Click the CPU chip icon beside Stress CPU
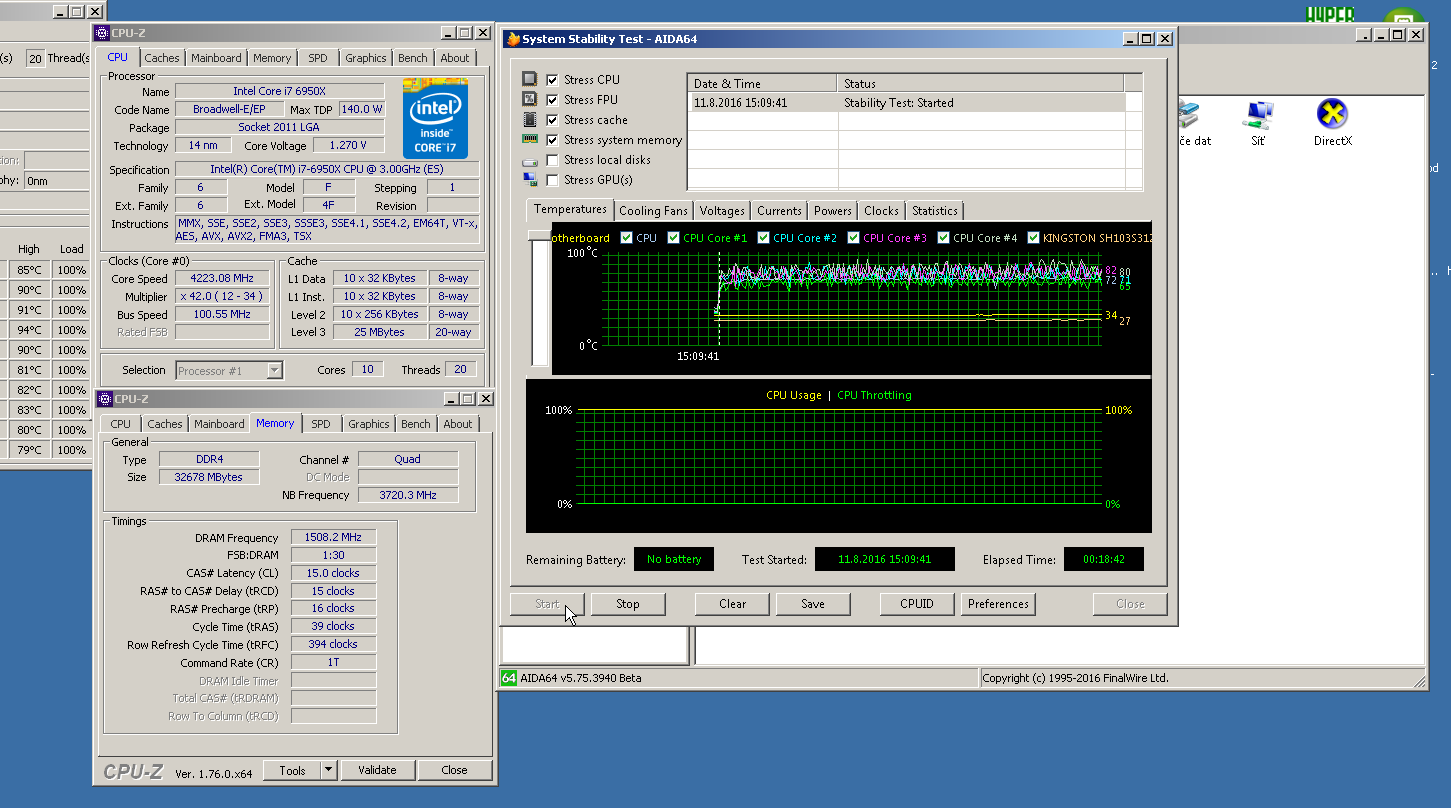 [530, 79]
